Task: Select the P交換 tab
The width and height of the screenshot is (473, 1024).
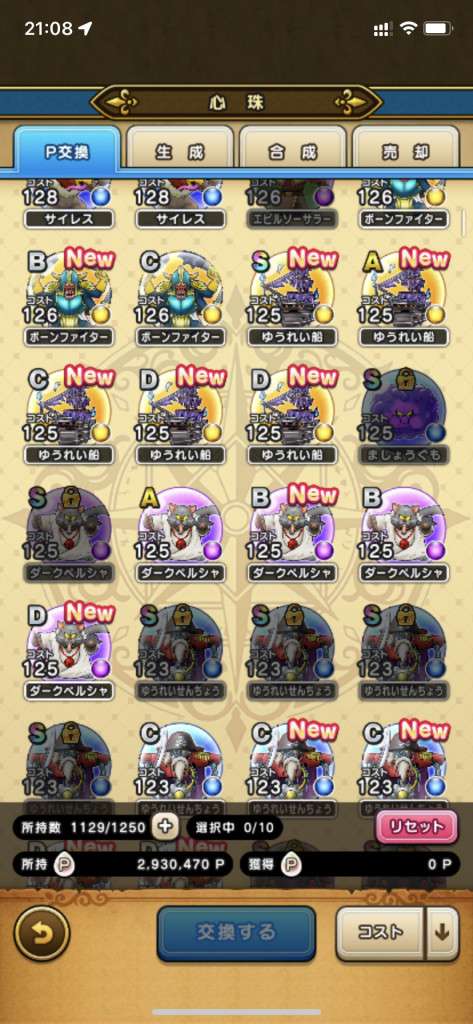Action: click(x=67, y=152)
